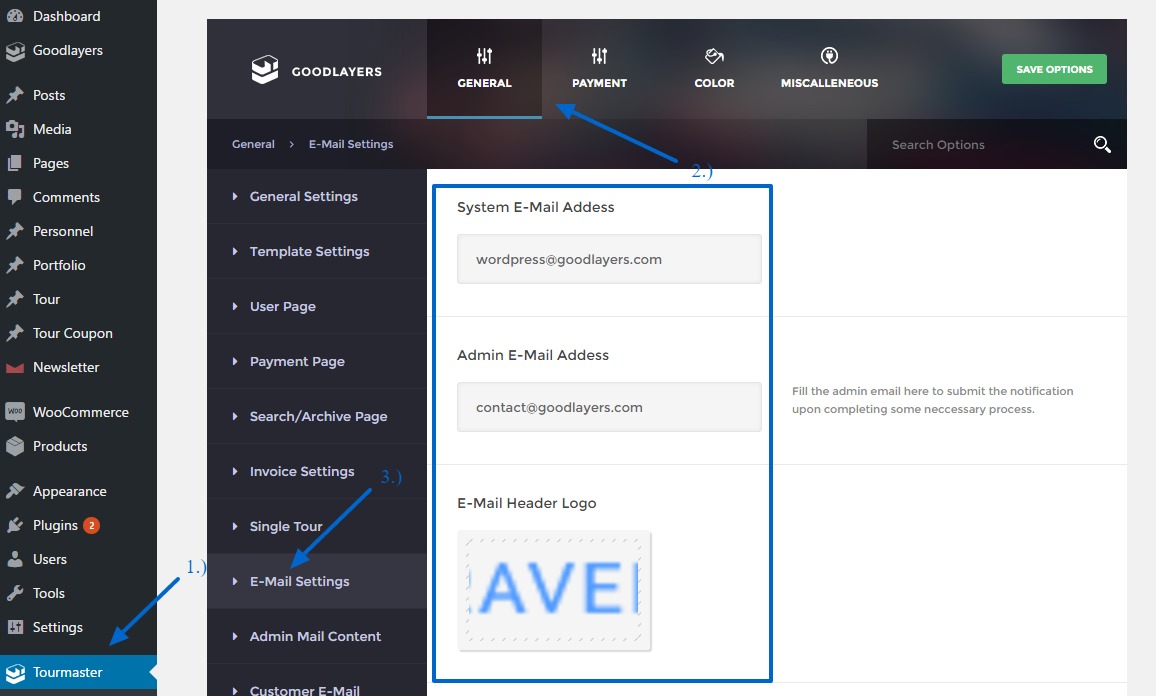The width and height of the screenshot is (1156, 696).
Task: Click the E-Mail Header Logo thumbnail
Action: click(554, 591)
